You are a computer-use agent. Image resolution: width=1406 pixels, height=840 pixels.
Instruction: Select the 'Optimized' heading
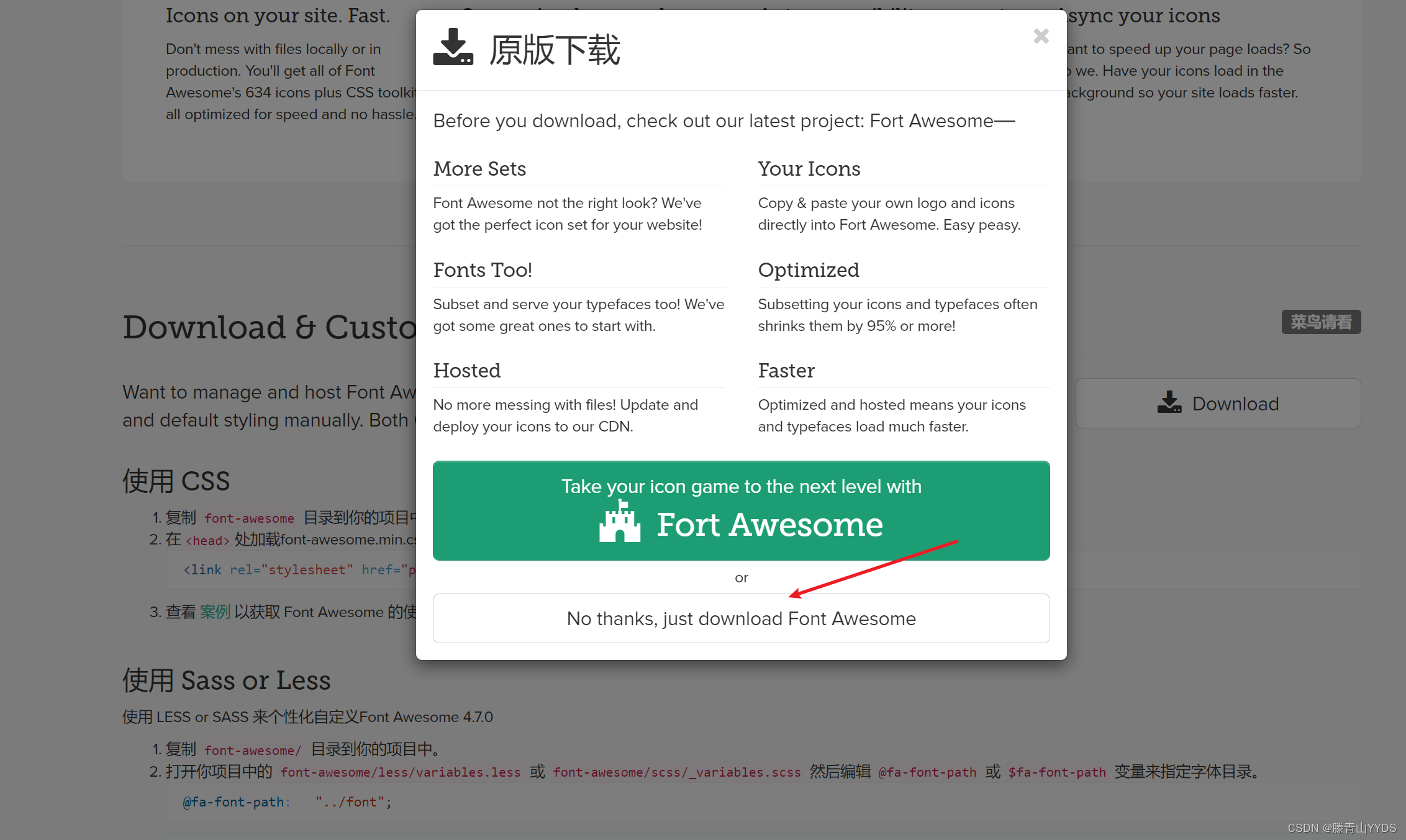(808, 270)
